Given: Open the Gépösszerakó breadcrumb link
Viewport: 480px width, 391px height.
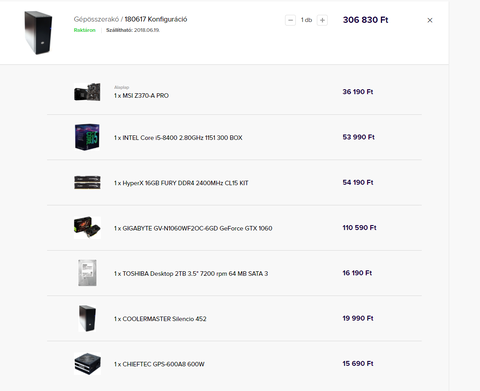Looking at the screenshot, I should tap(96, 19).
